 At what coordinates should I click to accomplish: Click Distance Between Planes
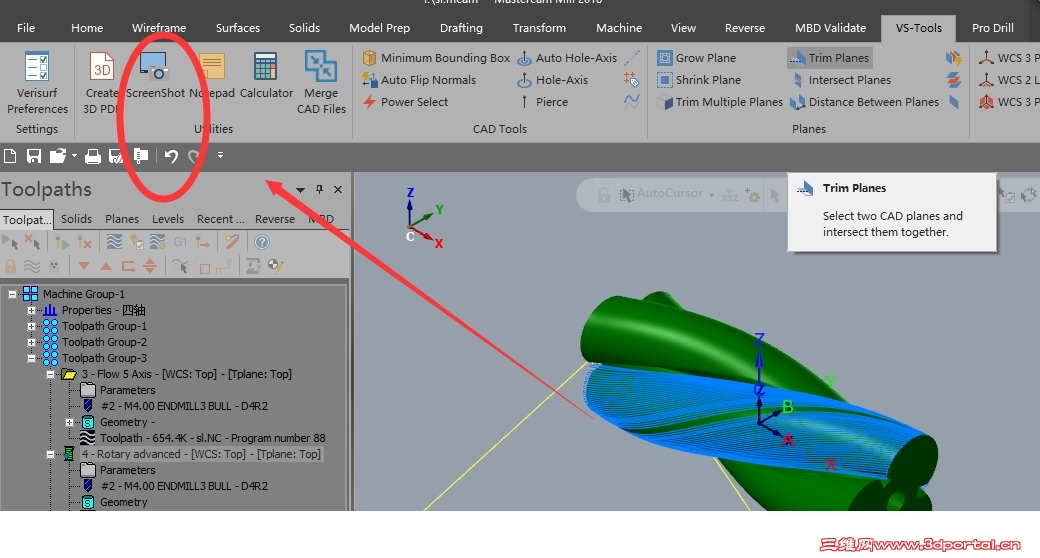[x=864, y=102]
